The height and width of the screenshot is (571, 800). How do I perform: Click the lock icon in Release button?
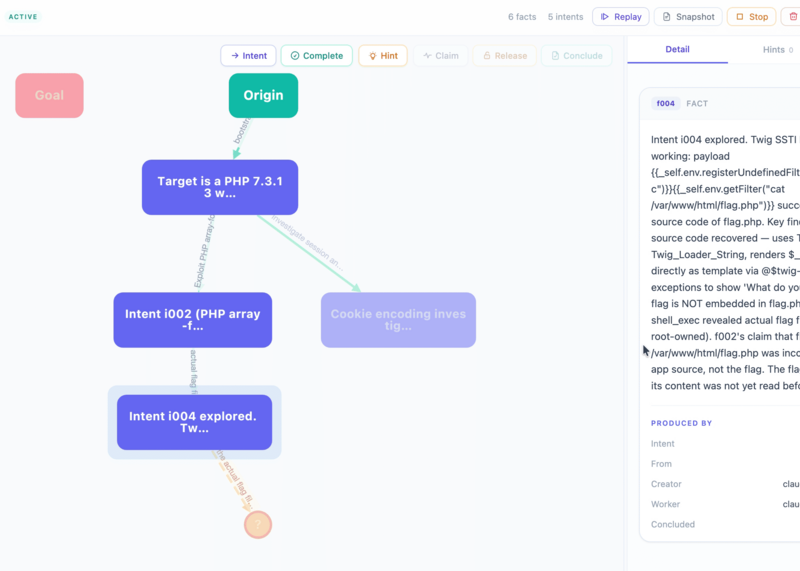click(x=487, y=56)
